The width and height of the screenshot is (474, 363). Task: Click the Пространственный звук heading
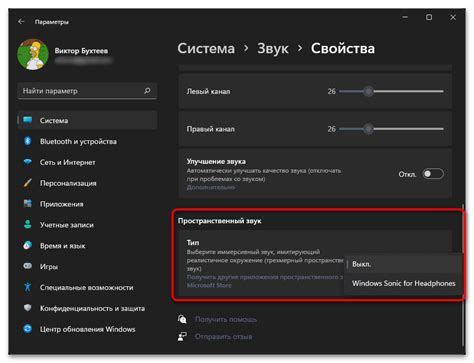click(x=219, y=221)
